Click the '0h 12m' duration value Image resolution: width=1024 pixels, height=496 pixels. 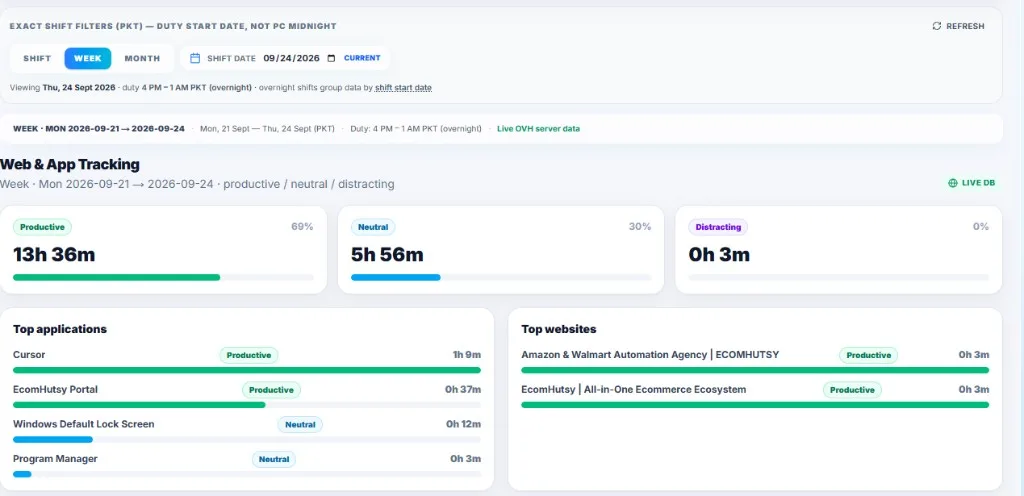pyautogui.click(x=464, y=424)
